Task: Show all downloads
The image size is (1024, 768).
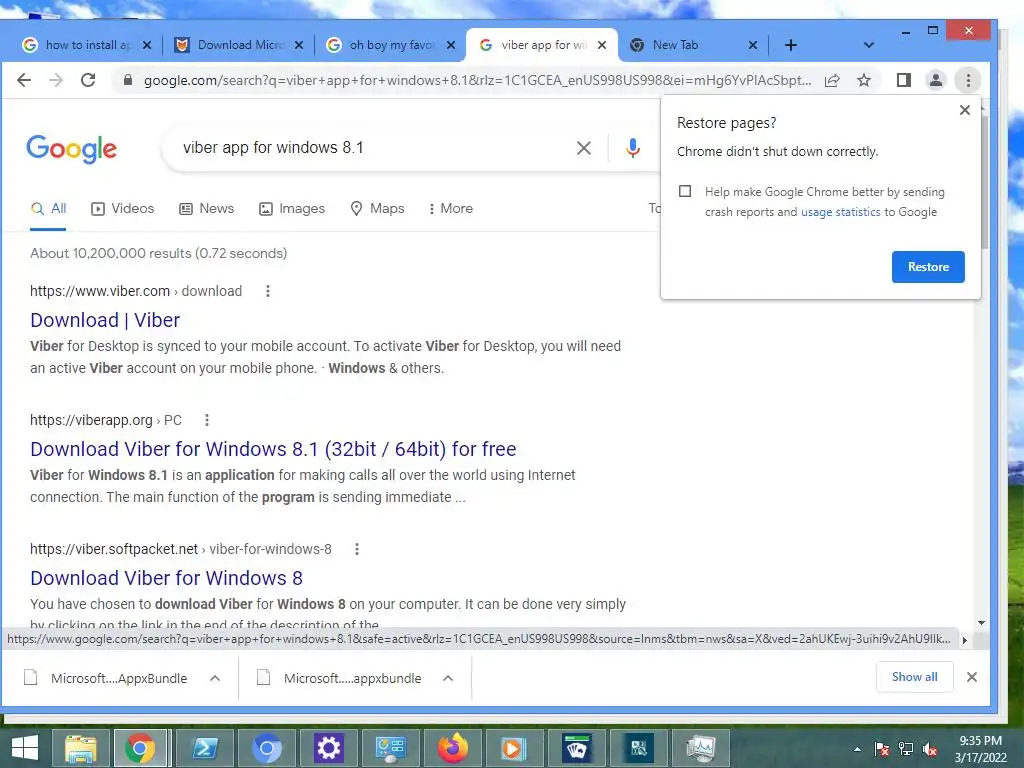Action: (914, 677)
